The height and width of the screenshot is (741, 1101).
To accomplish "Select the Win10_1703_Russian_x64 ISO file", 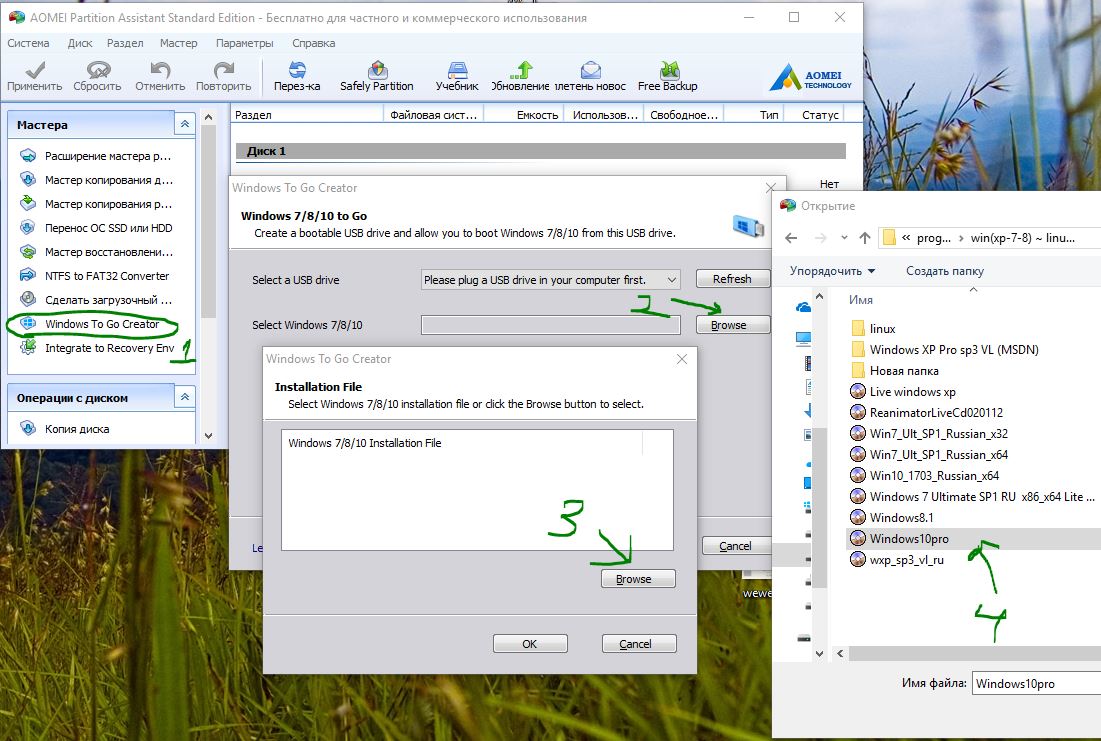I will [934, 476].
